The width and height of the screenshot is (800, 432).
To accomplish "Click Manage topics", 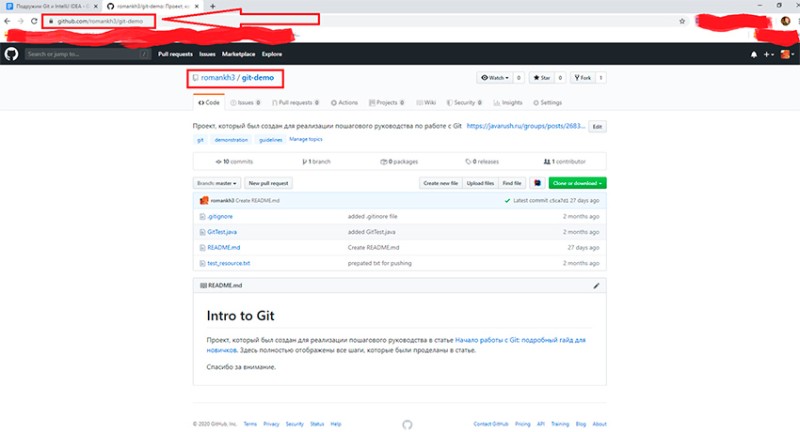I will [306, 139].
